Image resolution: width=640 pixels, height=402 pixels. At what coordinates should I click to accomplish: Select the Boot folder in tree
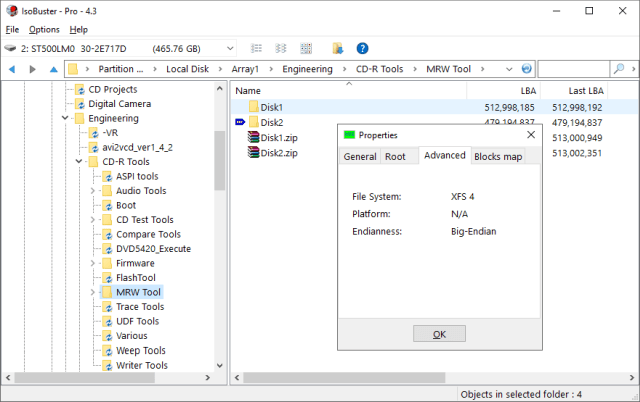pyautogui.click(x=126, y=205)
